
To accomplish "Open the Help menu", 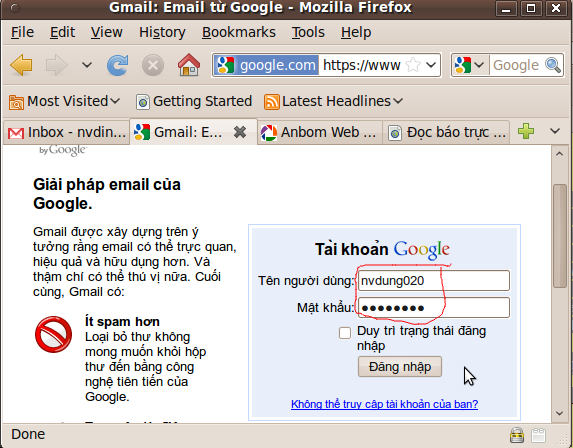I will point(356,32).
